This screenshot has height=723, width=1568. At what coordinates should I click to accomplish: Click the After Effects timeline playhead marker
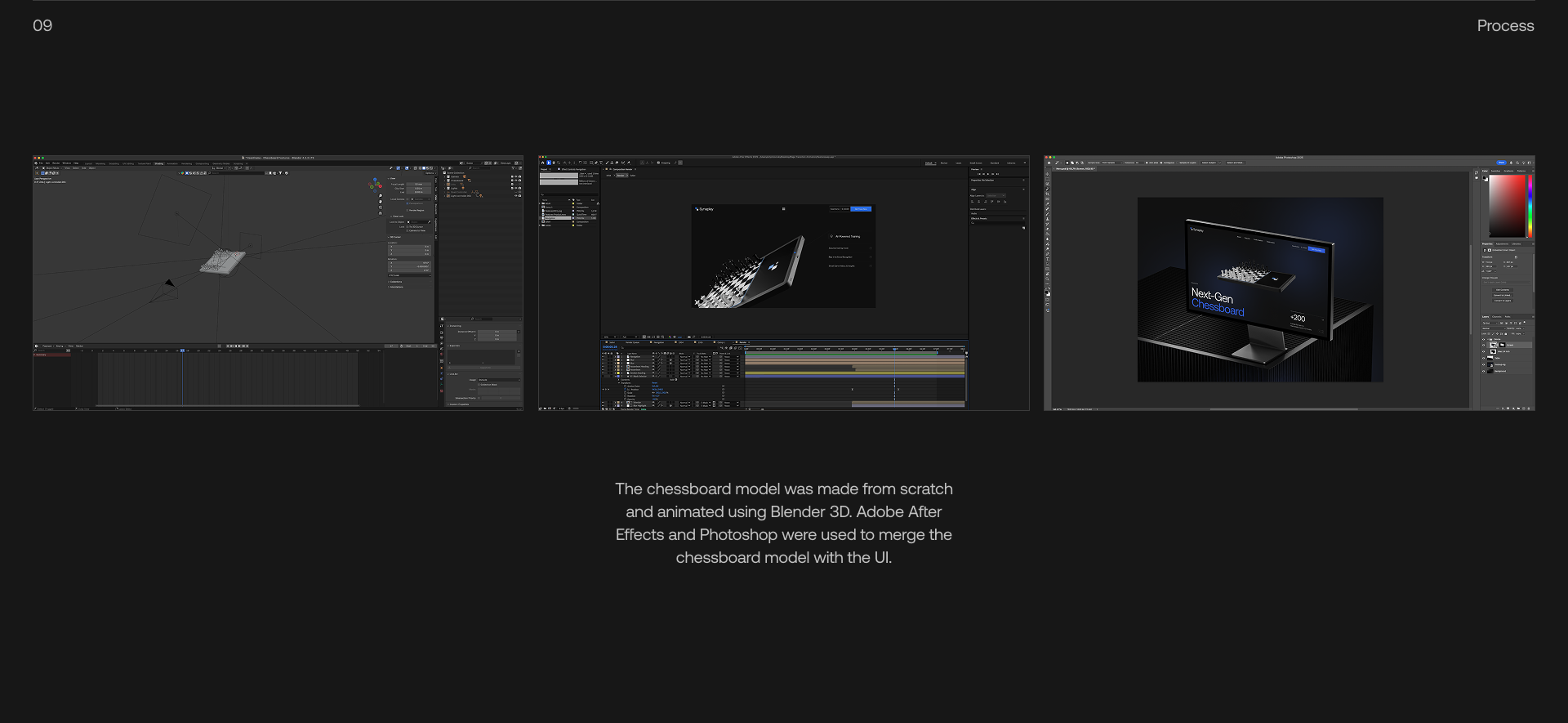895,349
